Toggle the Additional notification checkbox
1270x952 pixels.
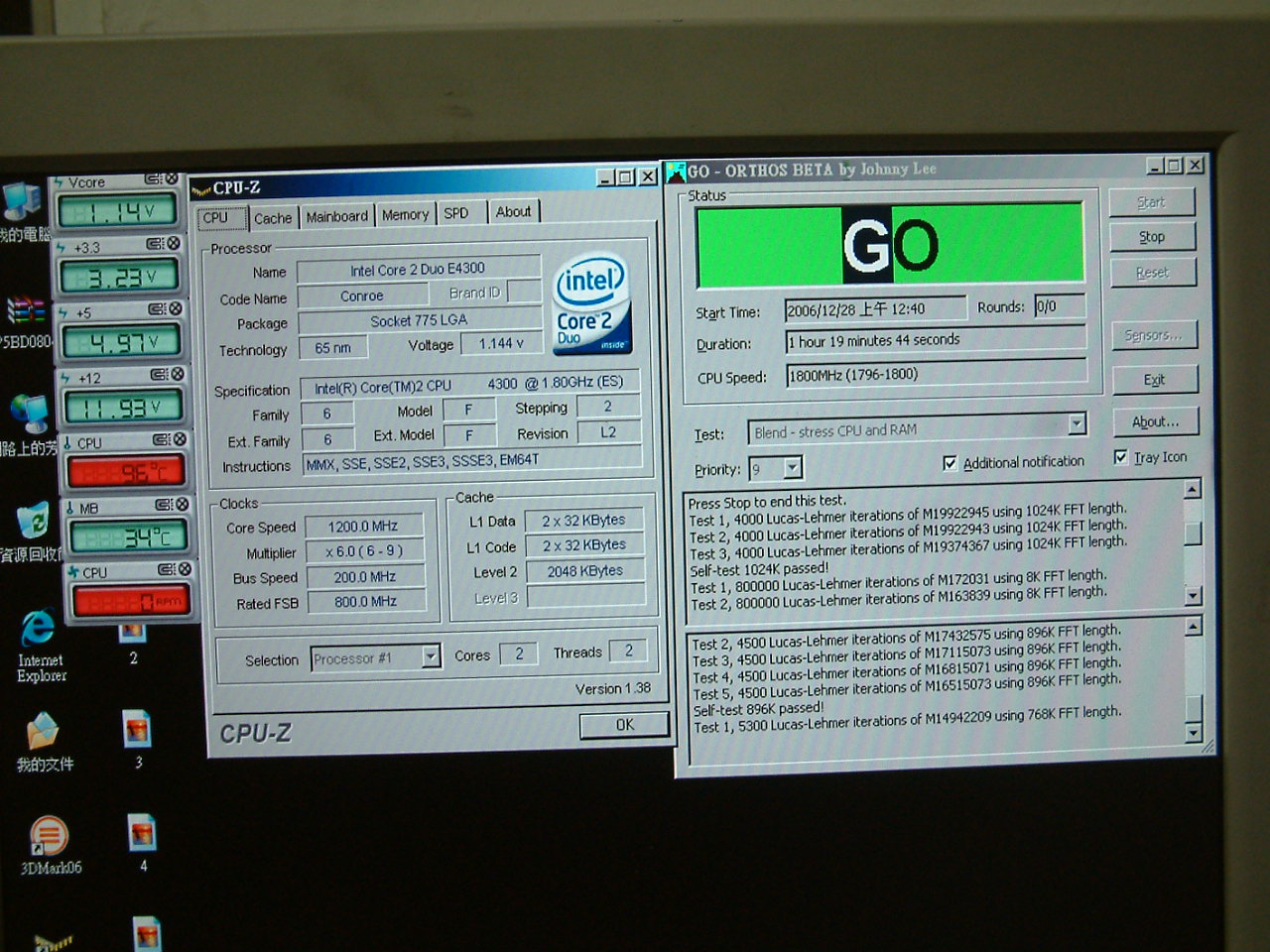pos(950,463)
